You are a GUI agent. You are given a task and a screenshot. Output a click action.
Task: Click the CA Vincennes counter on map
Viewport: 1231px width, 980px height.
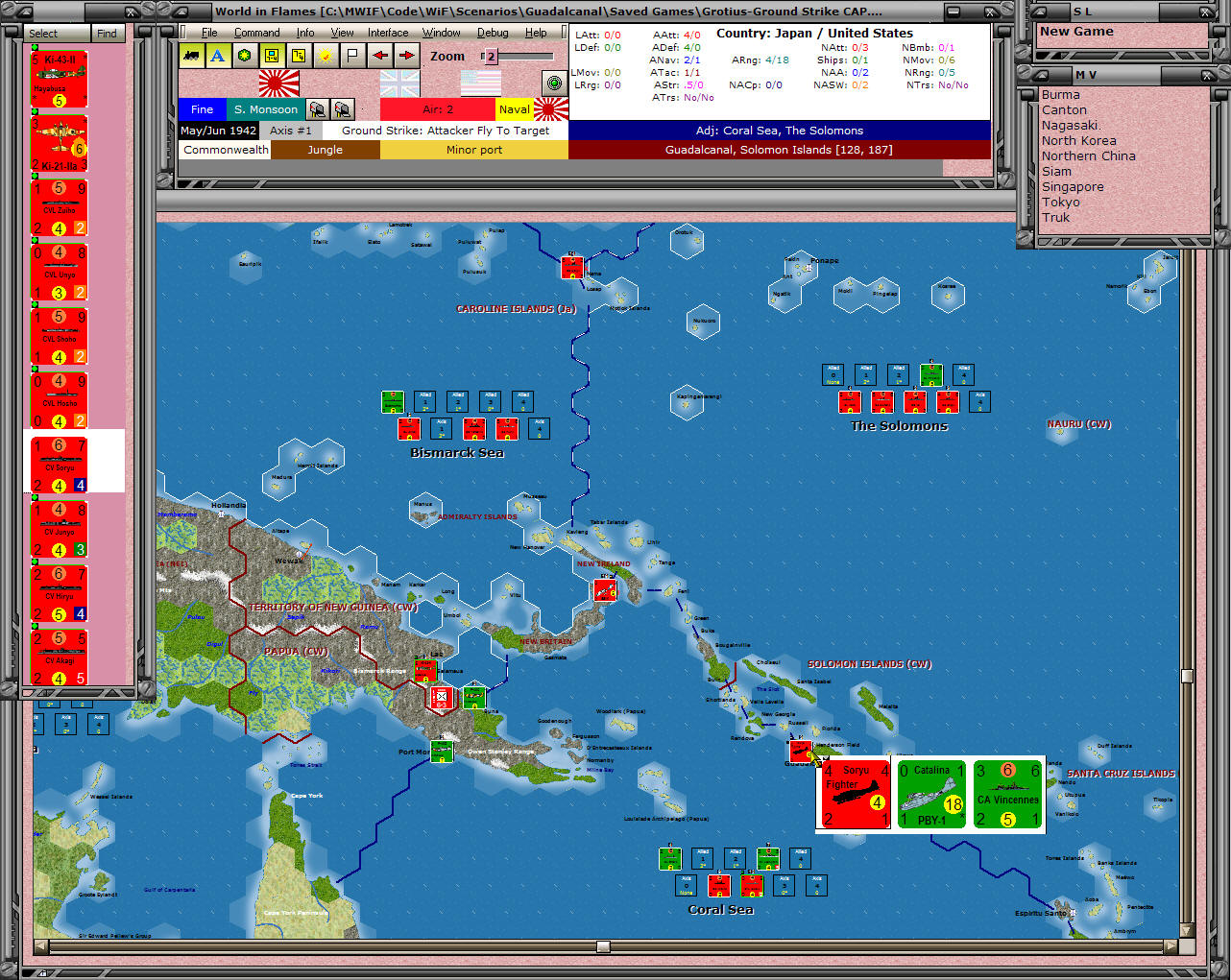point(1008,795)
